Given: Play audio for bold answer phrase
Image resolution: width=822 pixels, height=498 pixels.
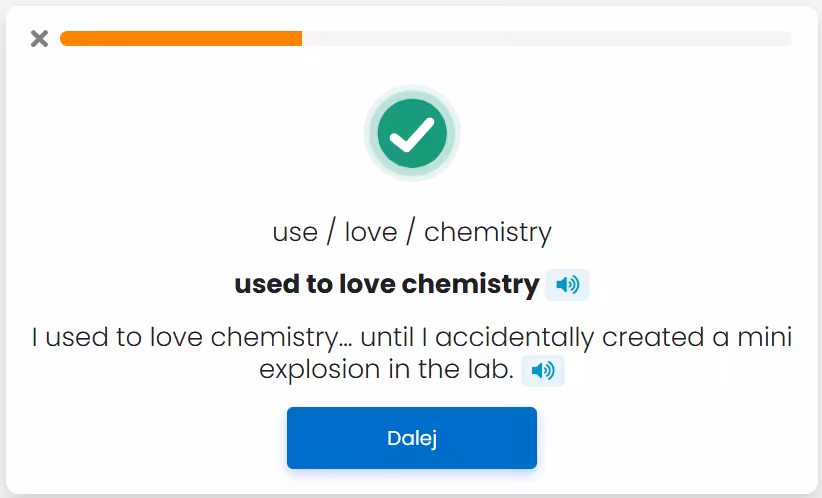Looking at the screenshot, I should tap(567, 285).
